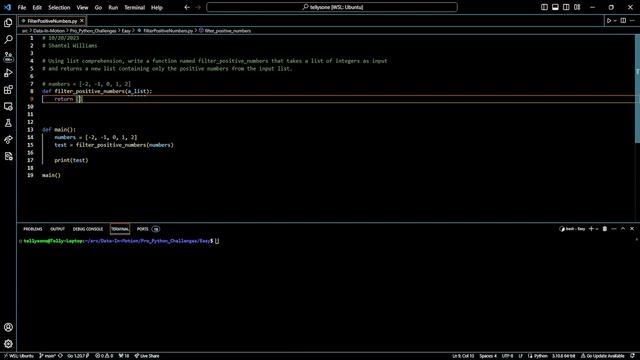Close the terminal panel

[632, 229]
